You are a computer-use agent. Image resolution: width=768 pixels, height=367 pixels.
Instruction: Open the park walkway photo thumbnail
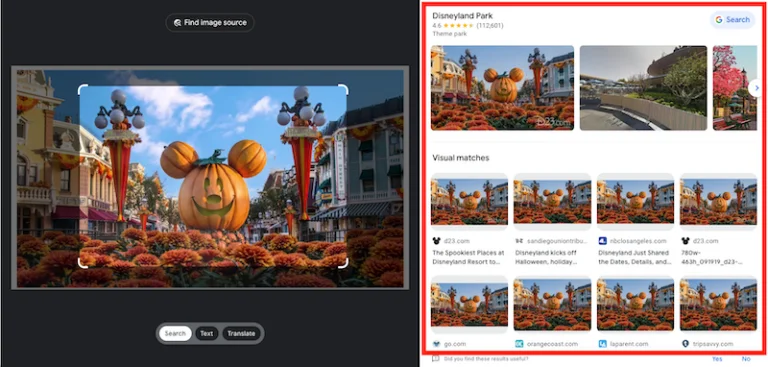pyautogui.click(x=643, y=88)
